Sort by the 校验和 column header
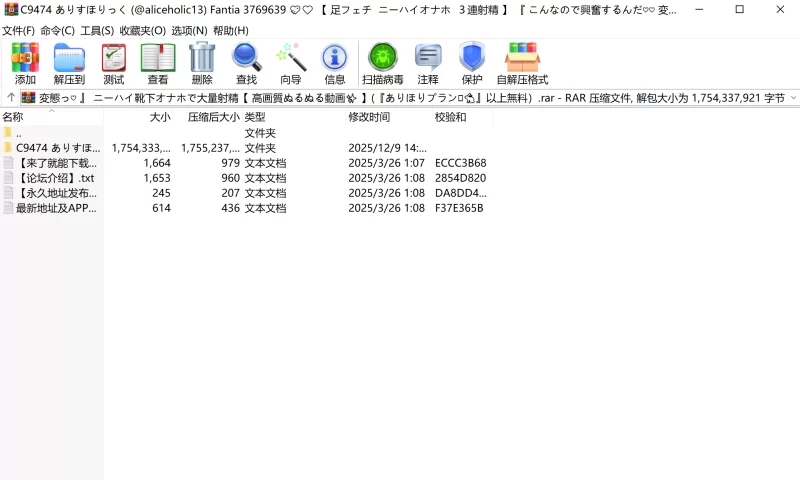Image resolution: width=800 pixels, height=480 pixels. (x=451, y=117)
